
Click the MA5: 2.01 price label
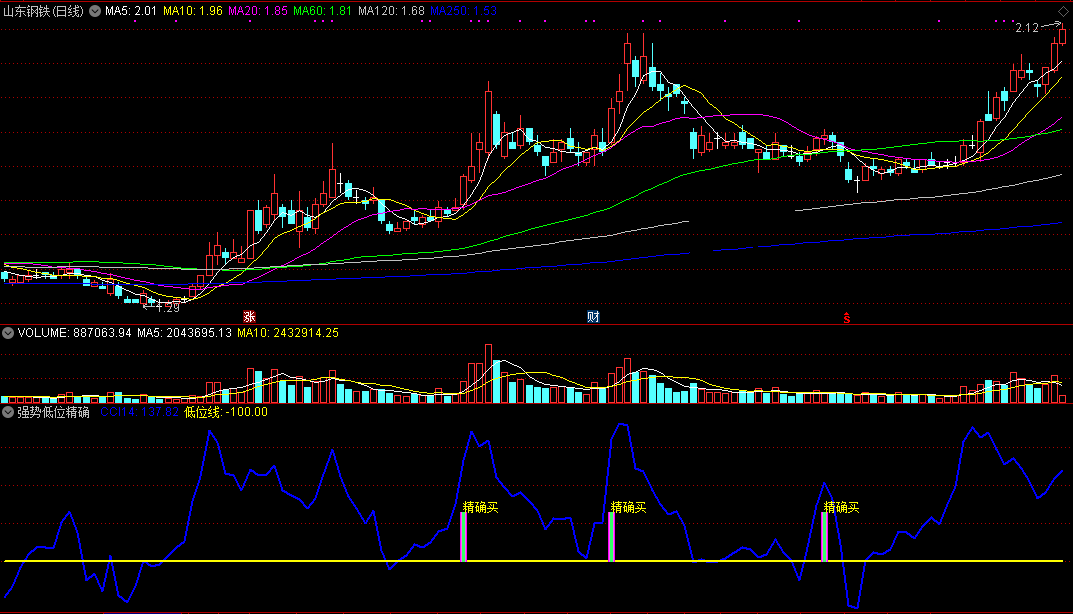131,11
